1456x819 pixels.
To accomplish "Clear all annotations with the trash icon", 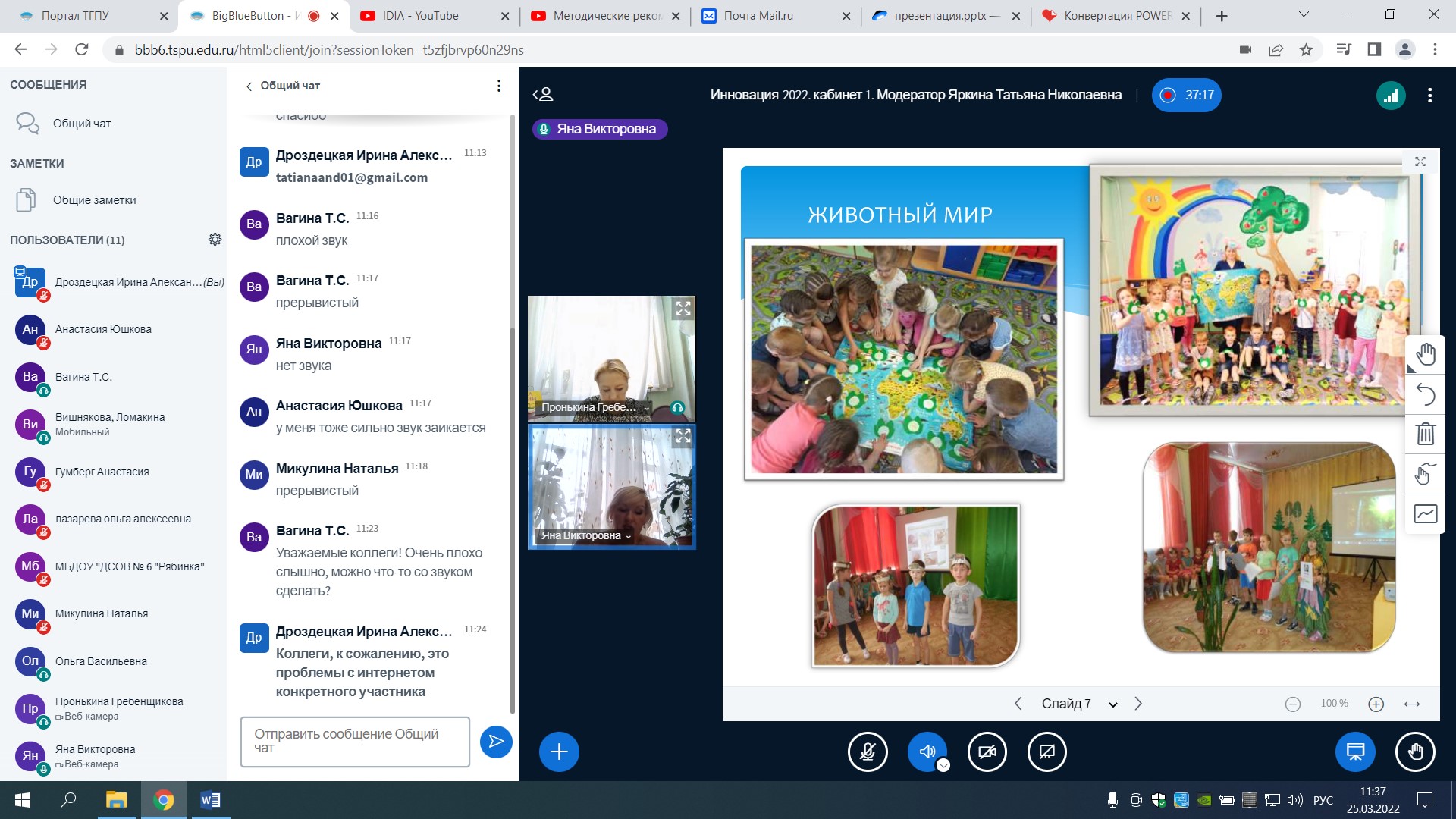I will [x=1426, y=434].
